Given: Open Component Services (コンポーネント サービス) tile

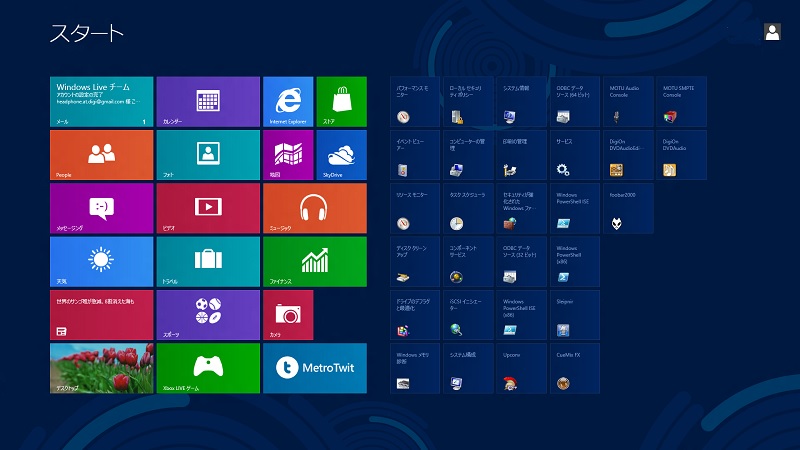Looking at the screenshot, I should click(x=468, y=262).
